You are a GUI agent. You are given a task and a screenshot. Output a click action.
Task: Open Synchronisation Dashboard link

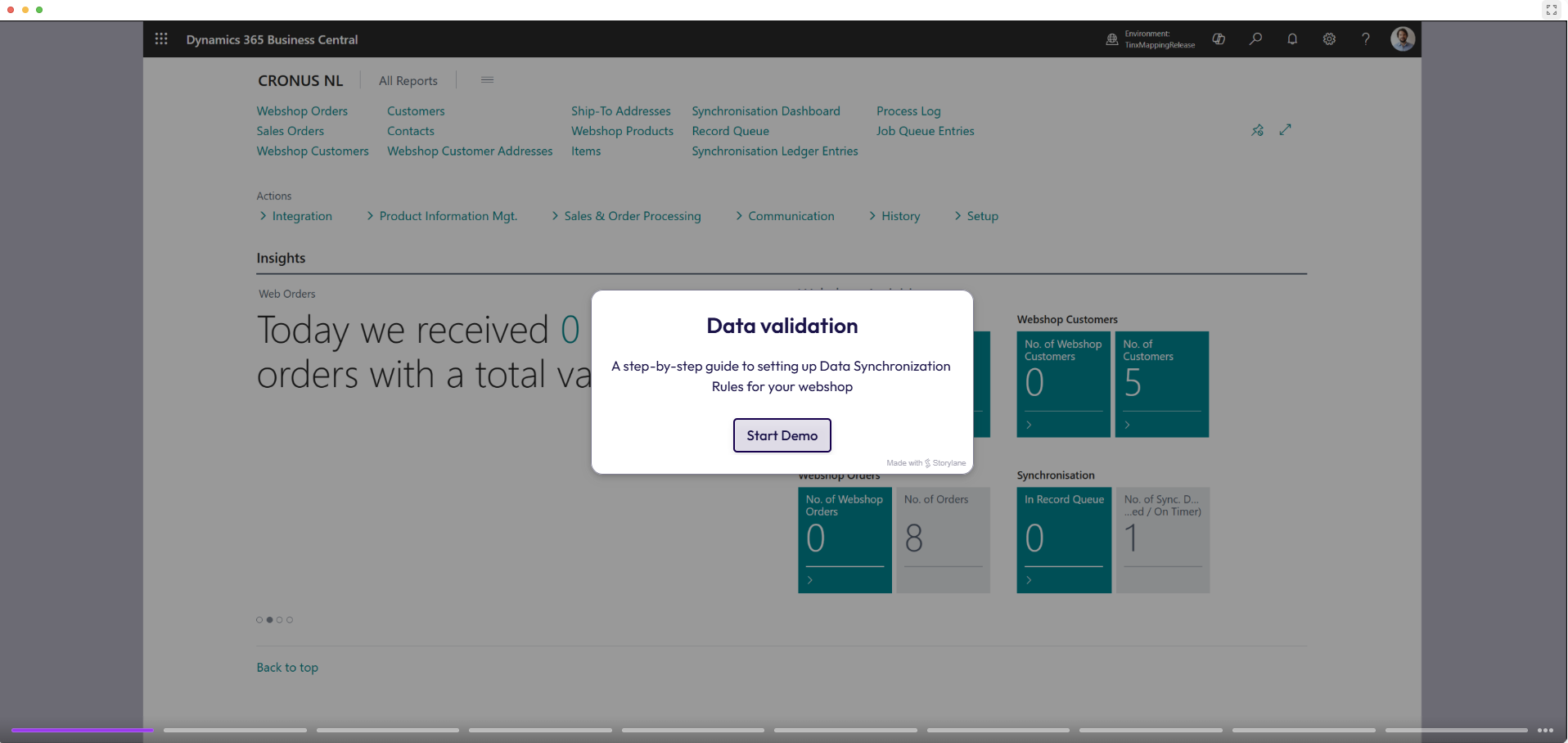tap(766, 110)
